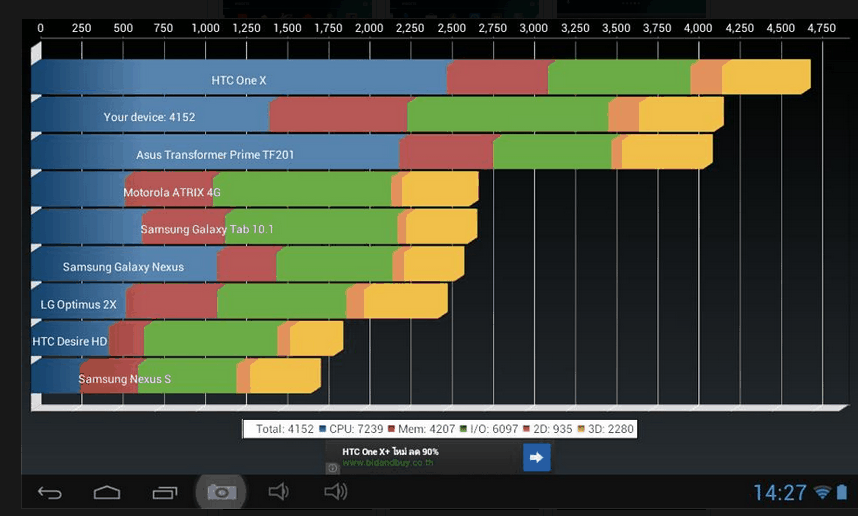Click the green I/O segment of Your device

(508, 114)
